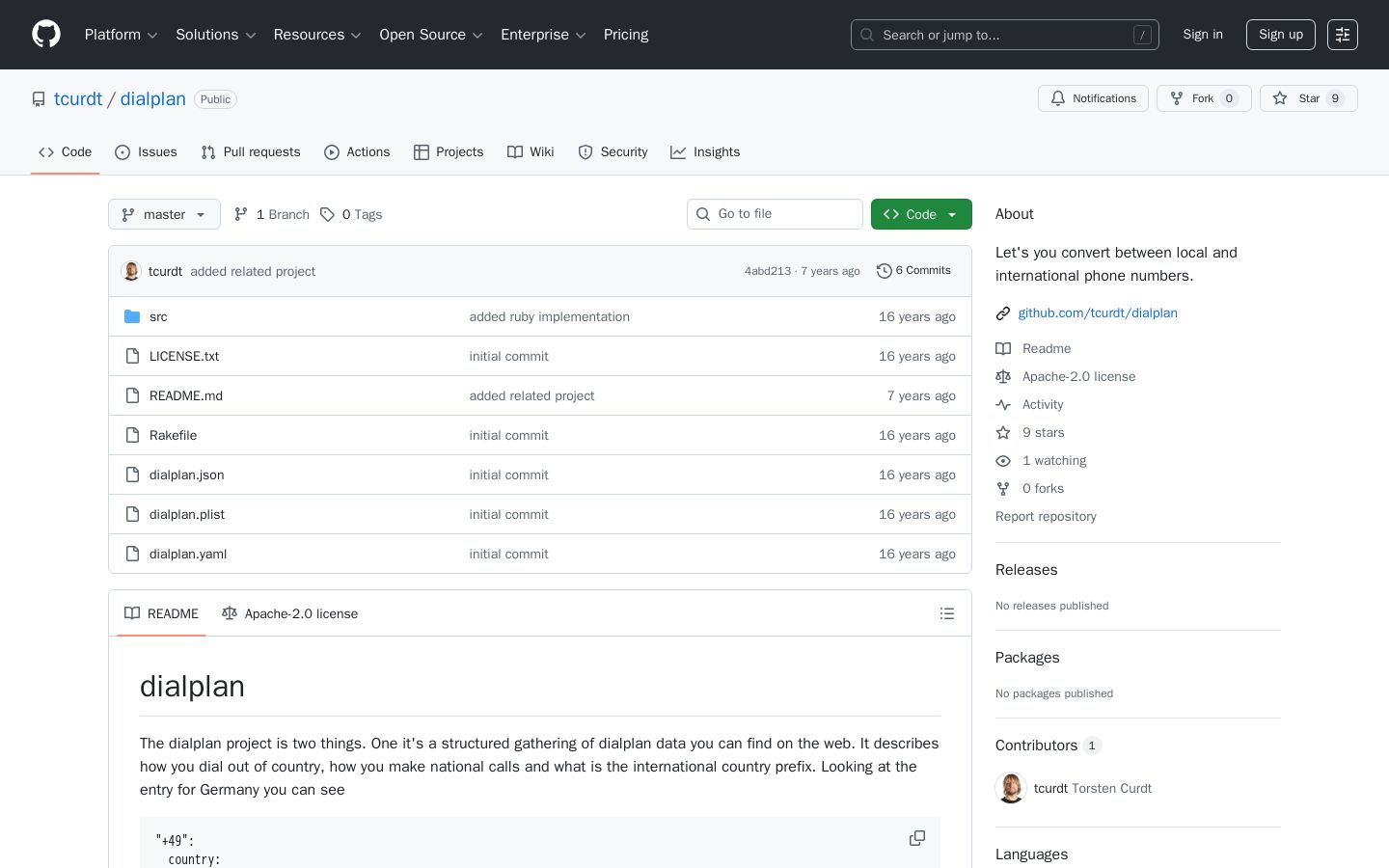
Task: Click Torsten Curdt contributor avatar
Action: [x=1011, y=788]
